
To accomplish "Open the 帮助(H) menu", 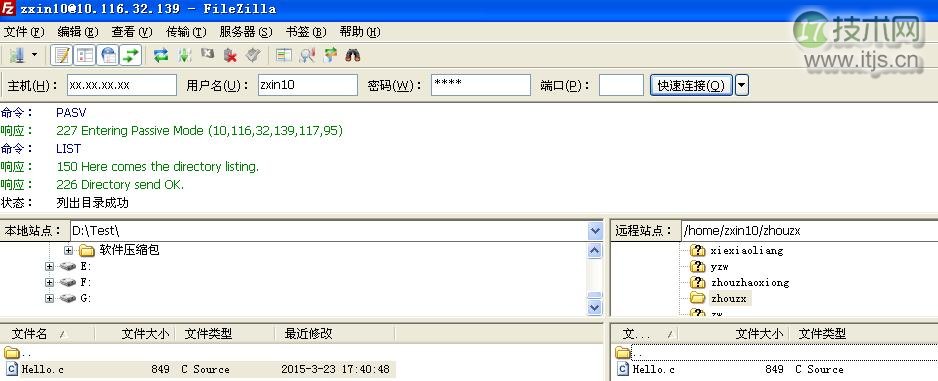I will pos(360,32).
